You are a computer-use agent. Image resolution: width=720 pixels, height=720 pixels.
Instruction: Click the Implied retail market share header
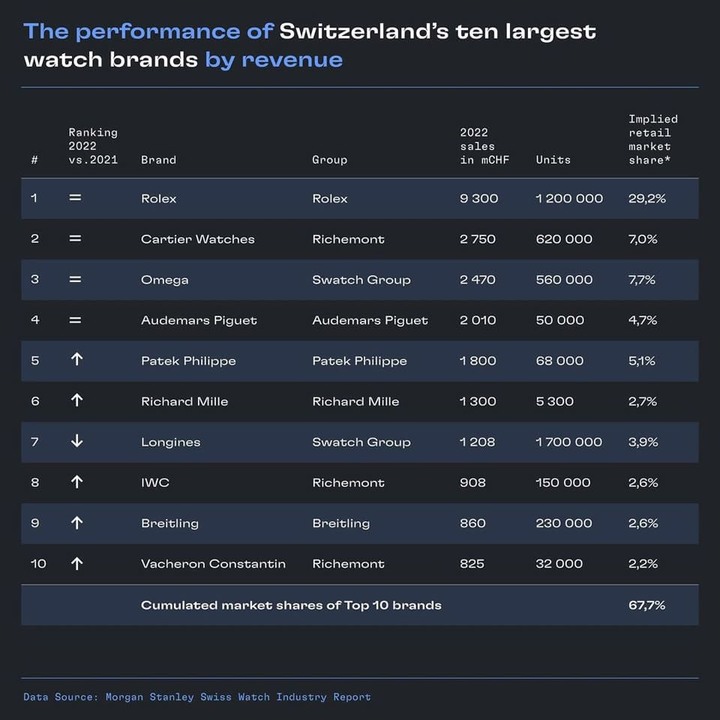(x=653, y=140)
